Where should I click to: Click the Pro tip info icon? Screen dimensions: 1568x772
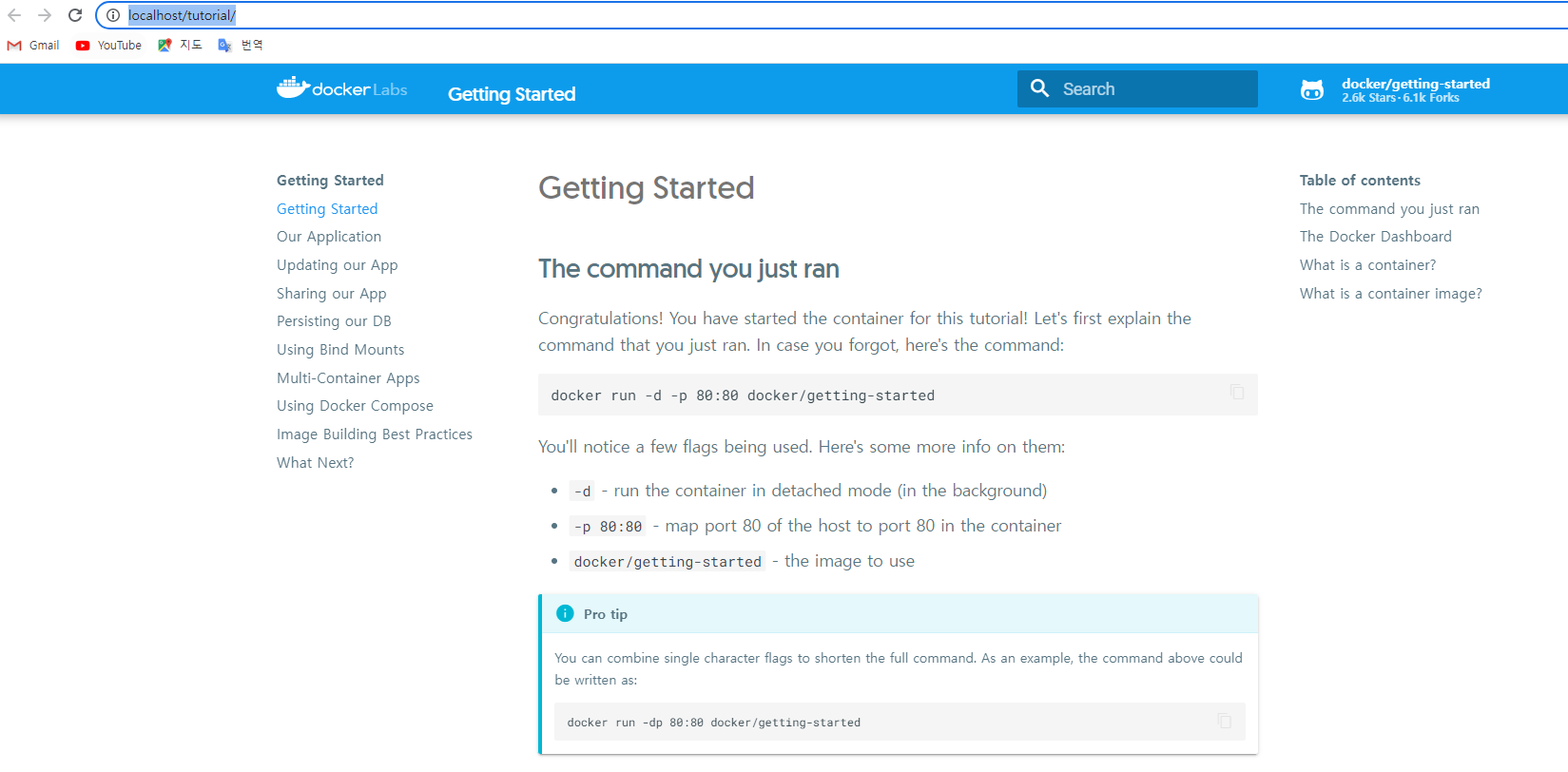[x=565, y=613]
